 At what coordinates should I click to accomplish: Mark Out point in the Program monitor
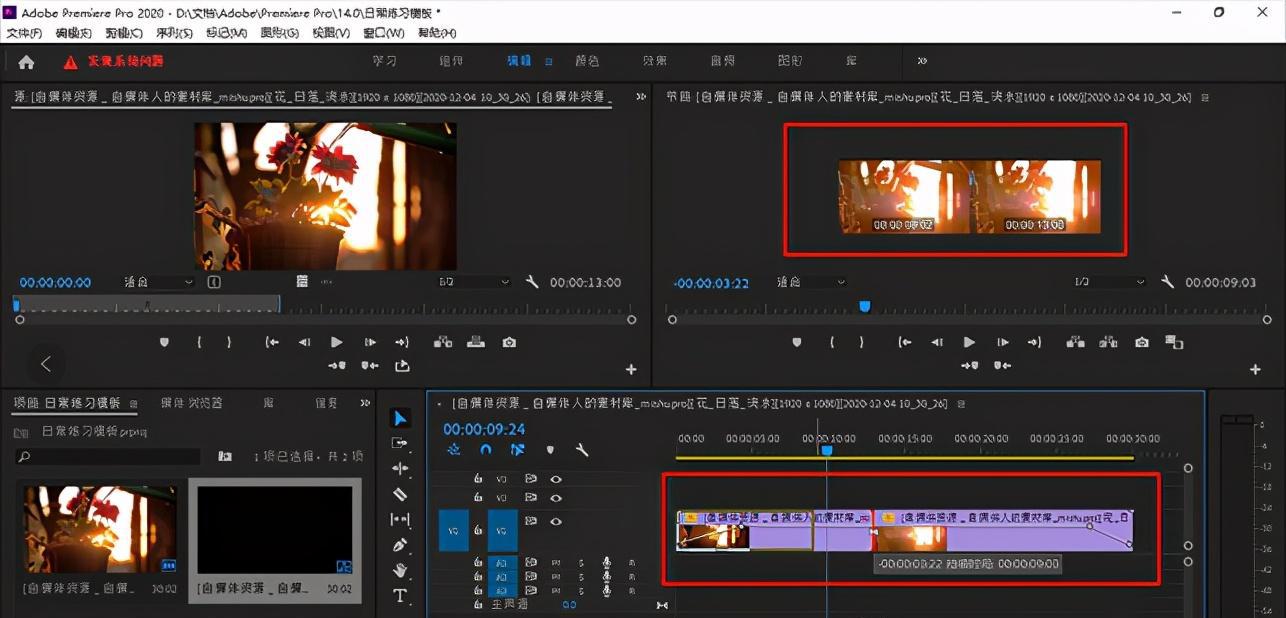pyautogui.click(x=862, y=342)
